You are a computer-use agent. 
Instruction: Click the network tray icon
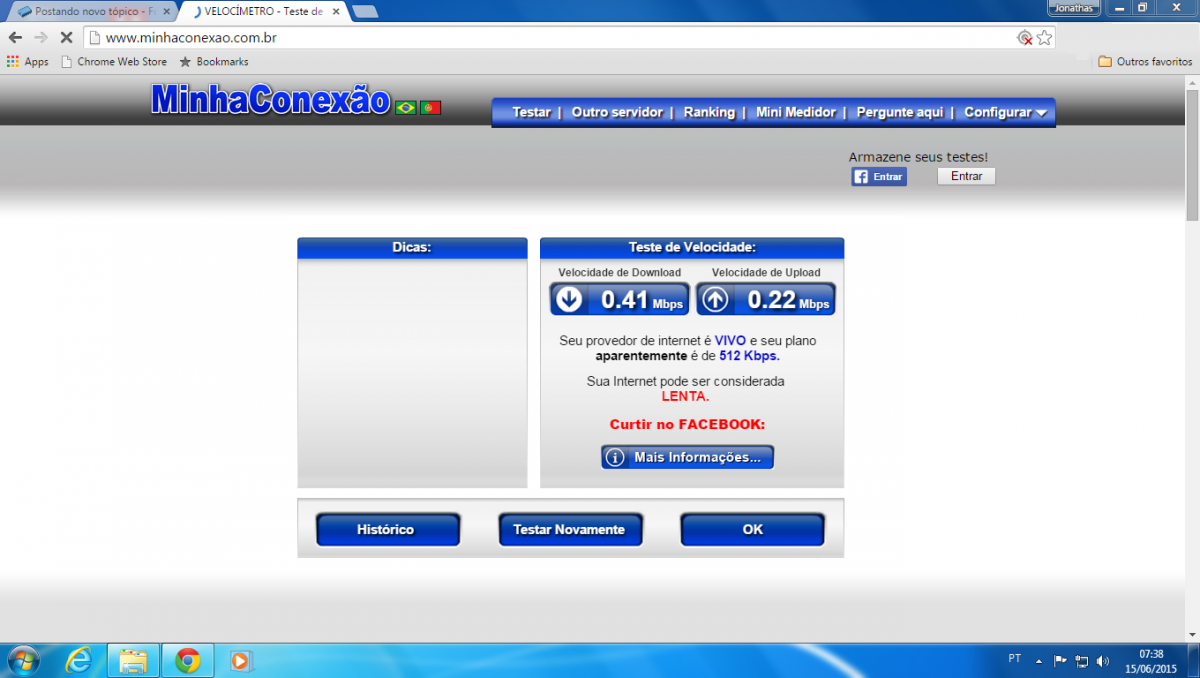tap(1081, 661)
